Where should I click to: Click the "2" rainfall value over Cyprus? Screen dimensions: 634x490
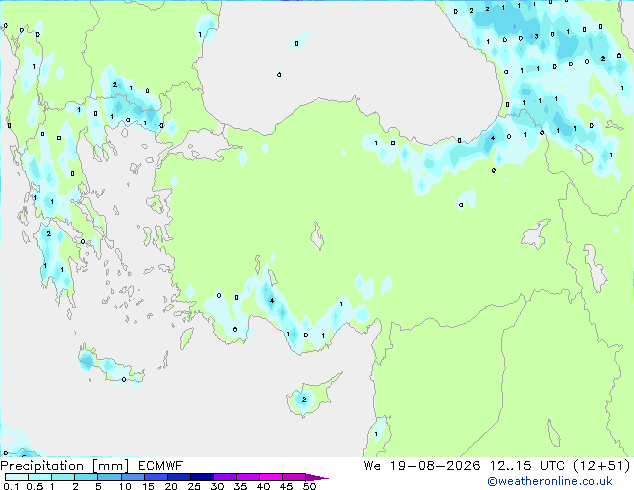[x=304, y=399]
